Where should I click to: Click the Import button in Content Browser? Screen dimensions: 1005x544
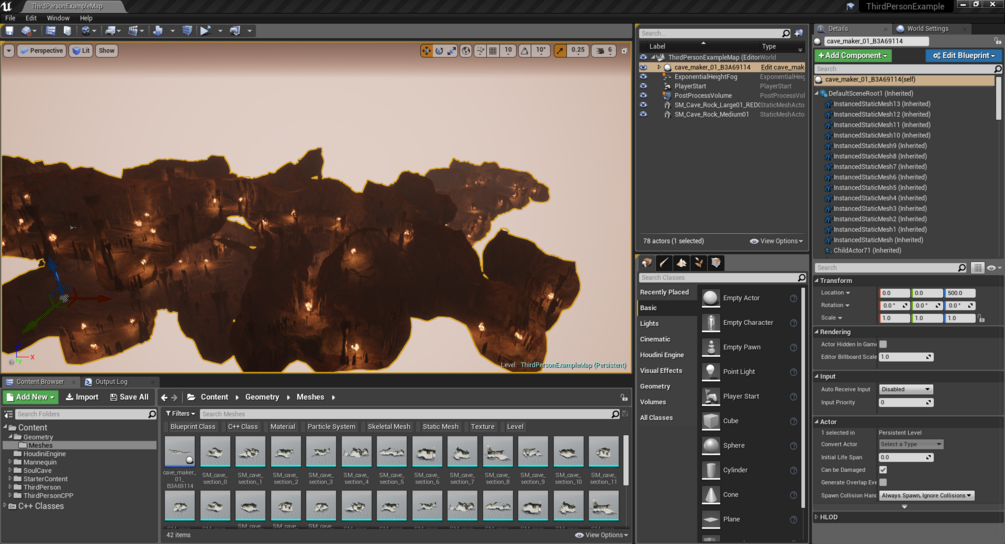point(82,397)
